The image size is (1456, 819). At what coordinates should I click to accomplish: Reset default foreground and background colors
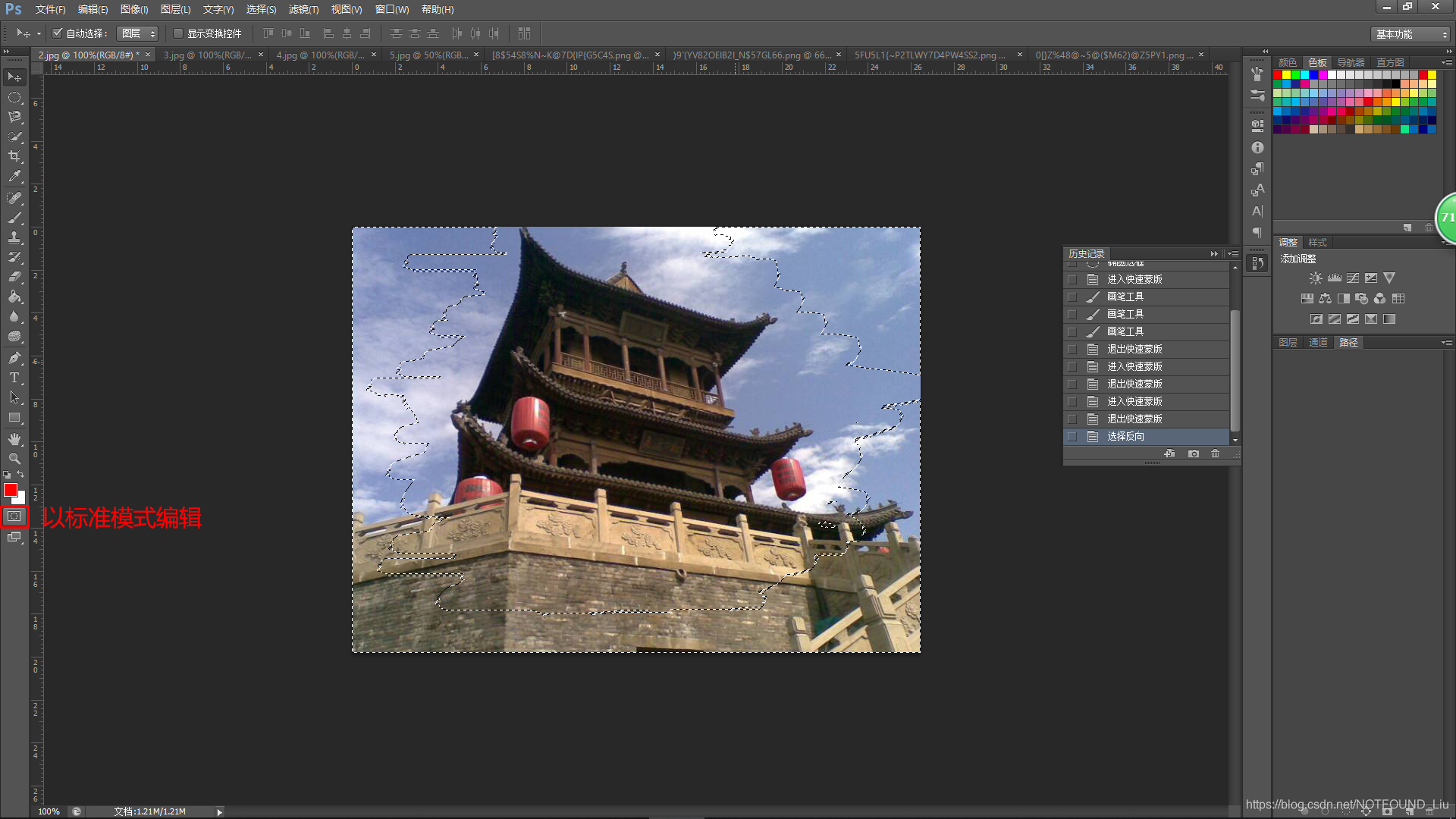pyautogui.click(x=7, y=475)
